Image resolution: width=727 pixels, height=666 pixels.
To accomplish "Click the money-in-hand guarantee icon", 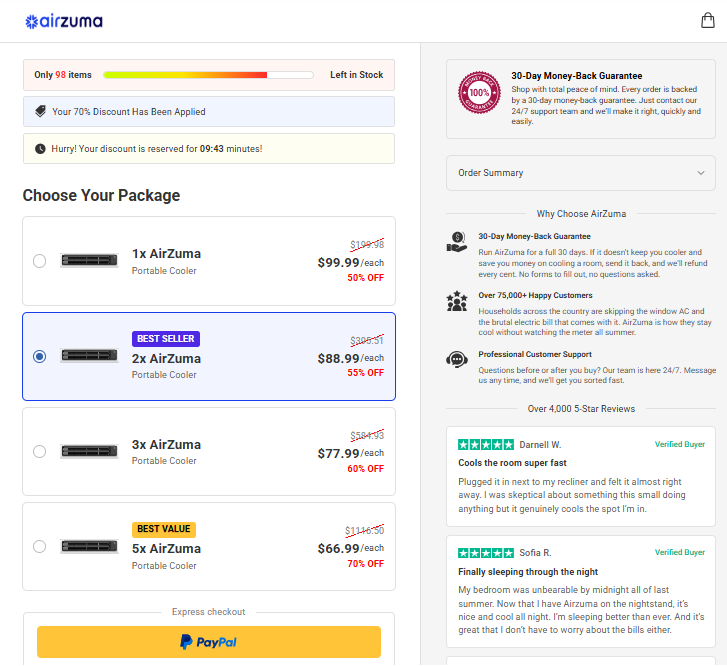I will (x=457, y=242).
